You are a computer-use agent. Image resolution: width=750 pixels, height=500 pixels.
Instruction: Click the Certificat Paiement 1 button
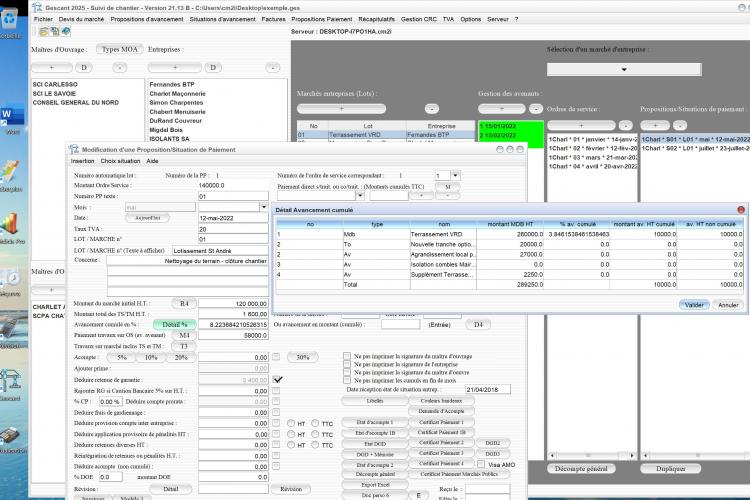pos(441,422)
